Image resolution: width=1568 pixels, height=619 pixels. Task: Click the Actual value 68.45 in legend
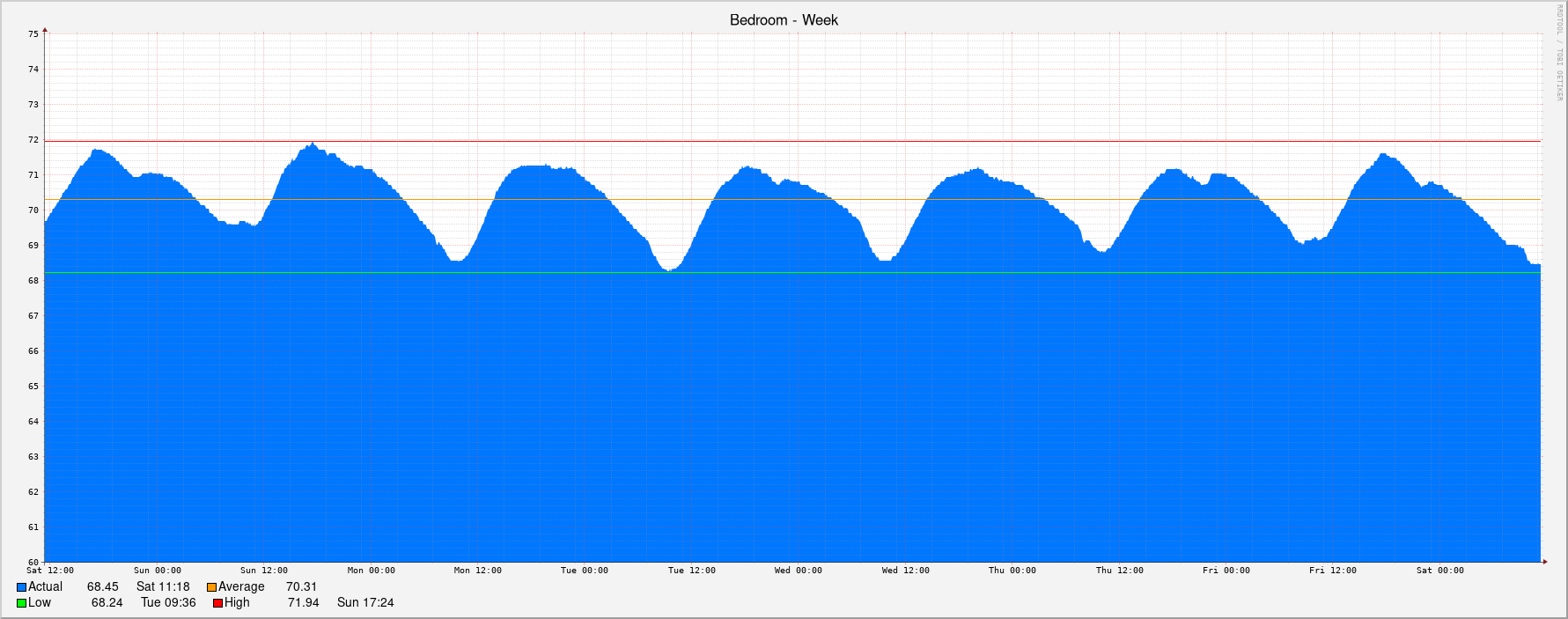102,586
